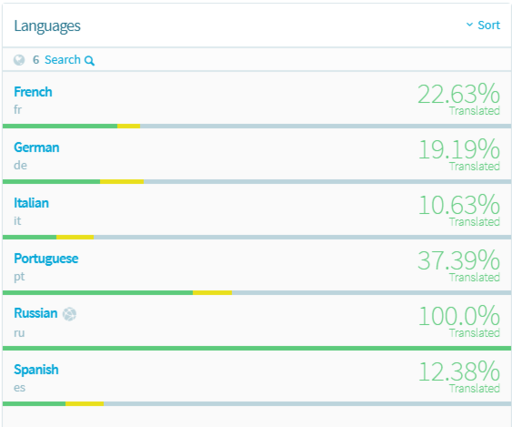
Task: Open the French language
Action: click(x=33, y=92)
